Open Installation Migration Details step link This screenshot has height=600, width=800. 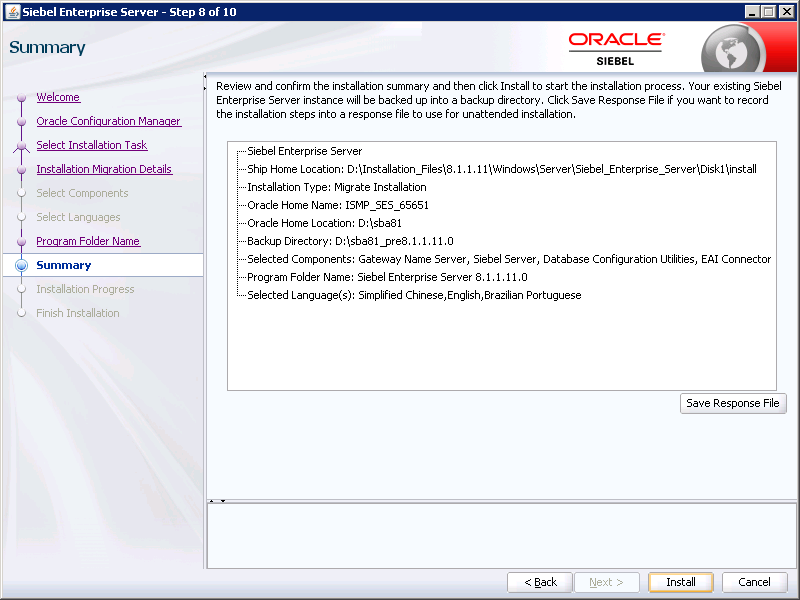[104, 169]
